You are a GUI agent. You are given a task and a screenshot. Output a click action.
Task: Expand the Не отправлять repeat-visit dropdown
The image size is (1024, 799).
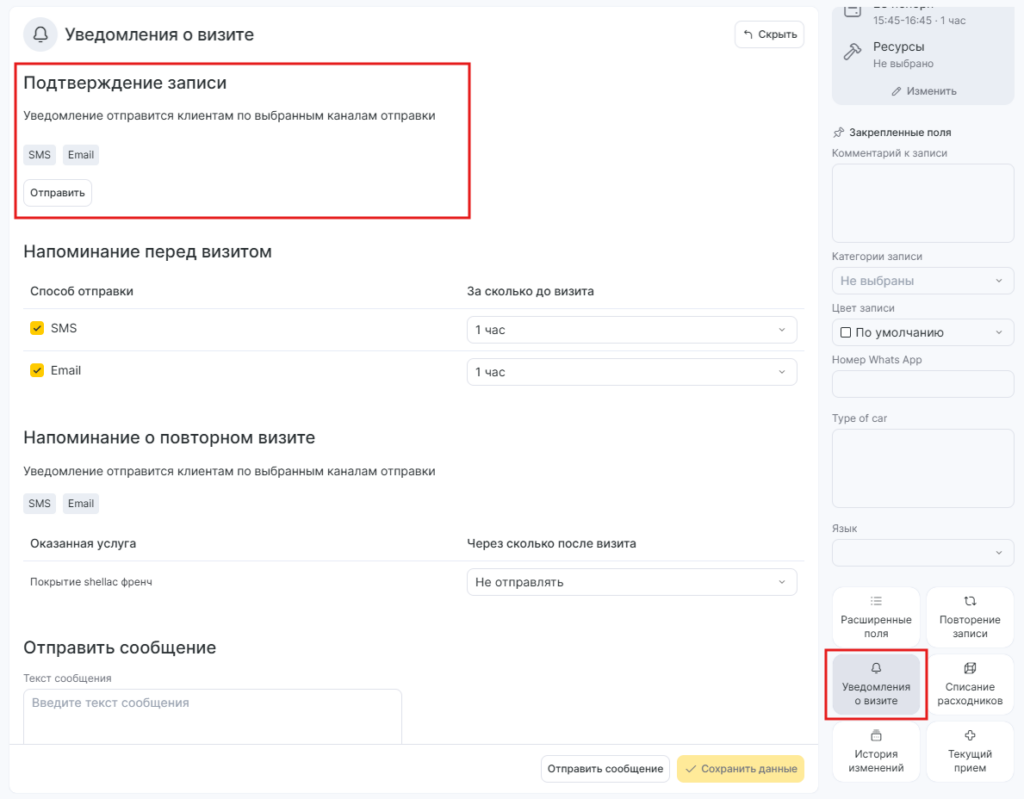tap(631, 582)
